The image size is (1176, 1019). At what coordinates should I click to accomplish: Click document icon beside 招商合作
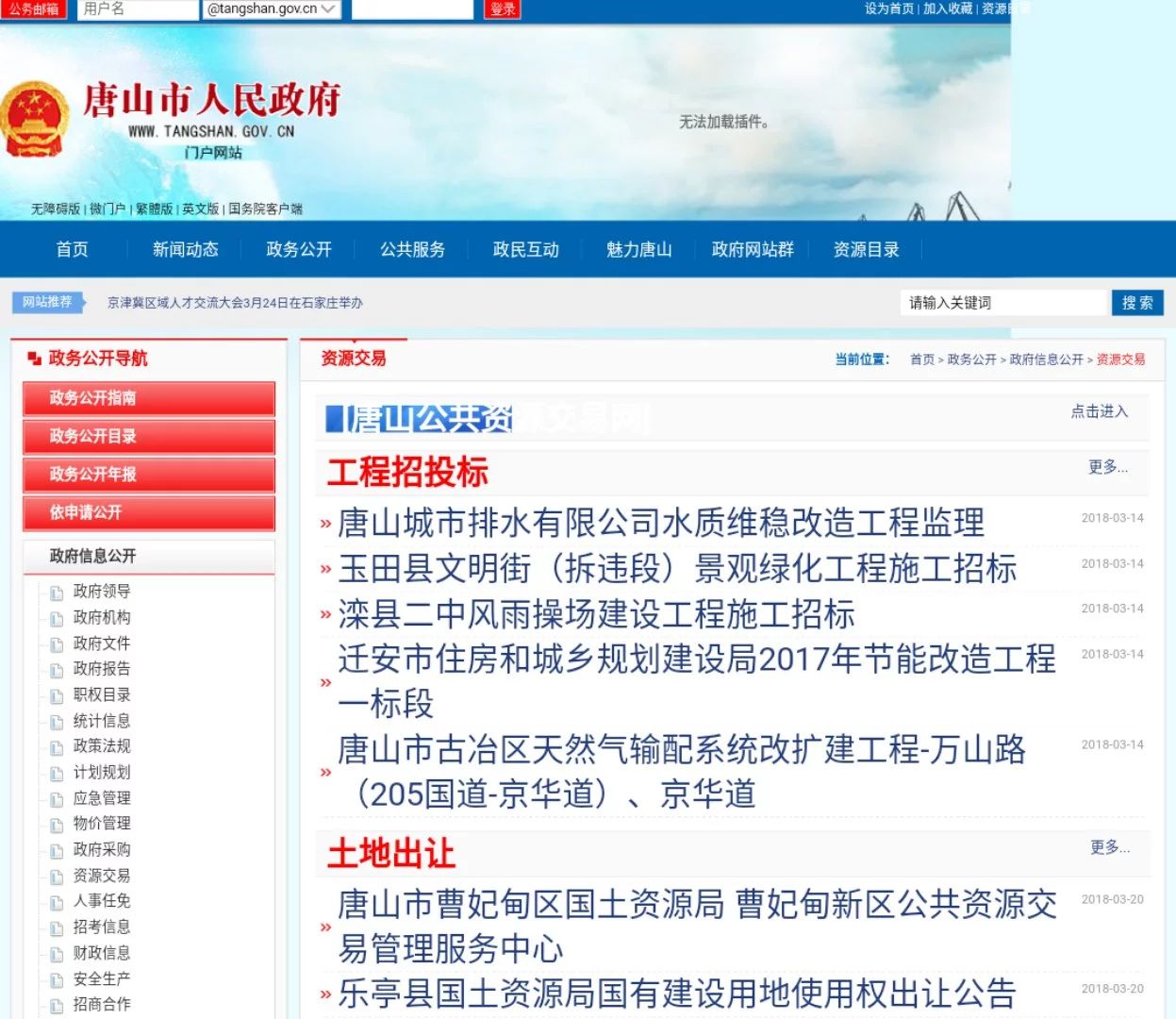tap(57, 1006)
